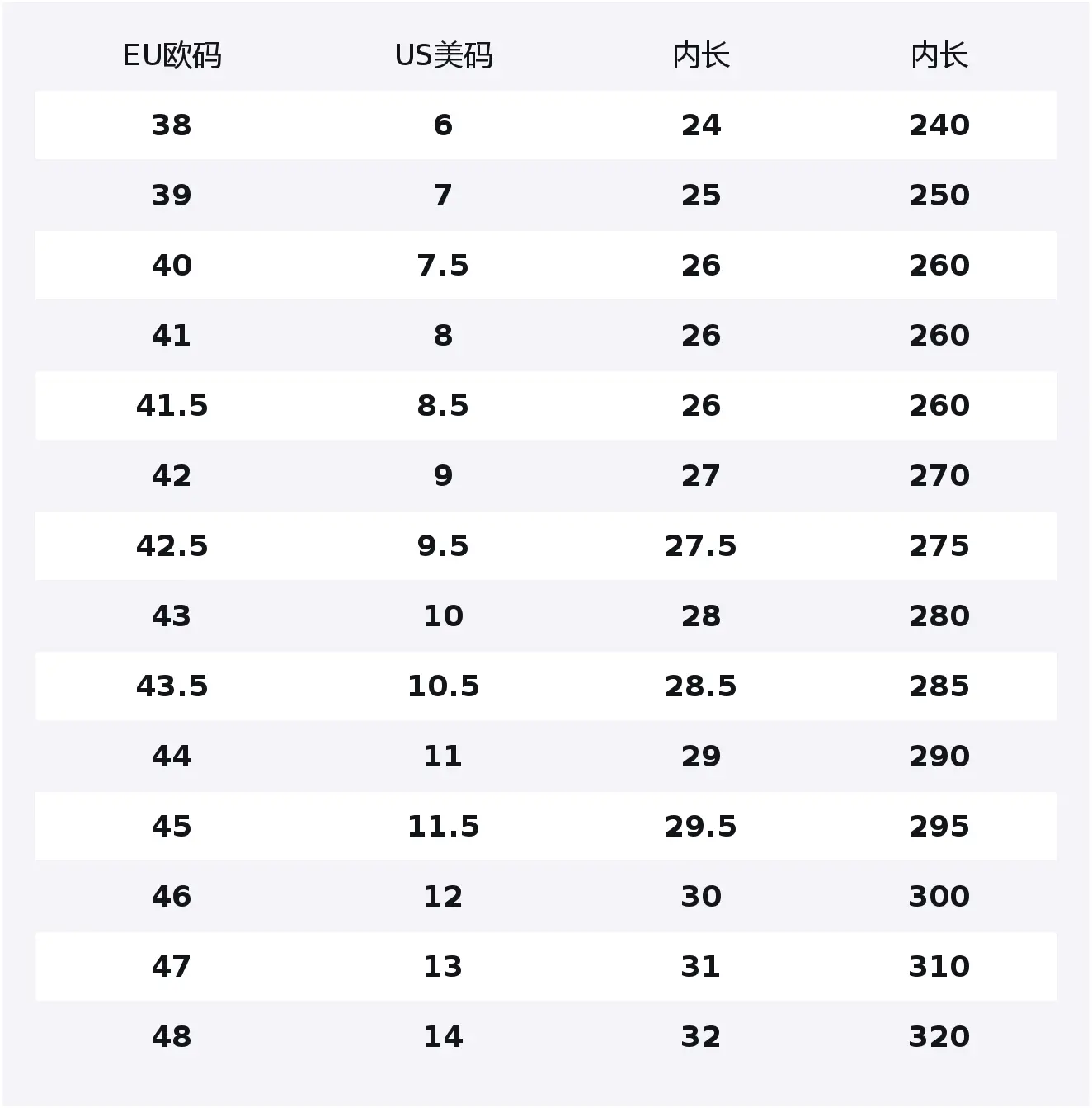Click US size 11.5 cell
Viewport: 1092px width, 1108px height.
click(x=444, y=827)
